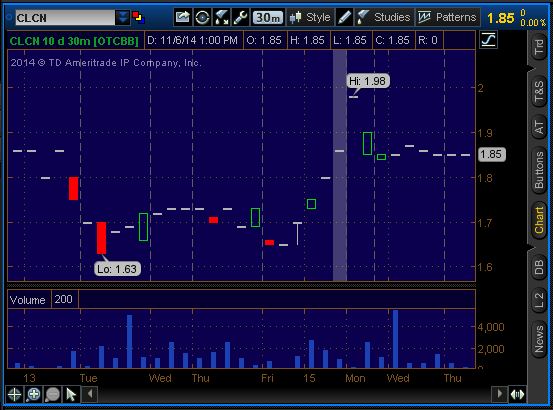Click the red-yellow-blue color link swatch
The image size is (553, 410).
pos(138,17)
